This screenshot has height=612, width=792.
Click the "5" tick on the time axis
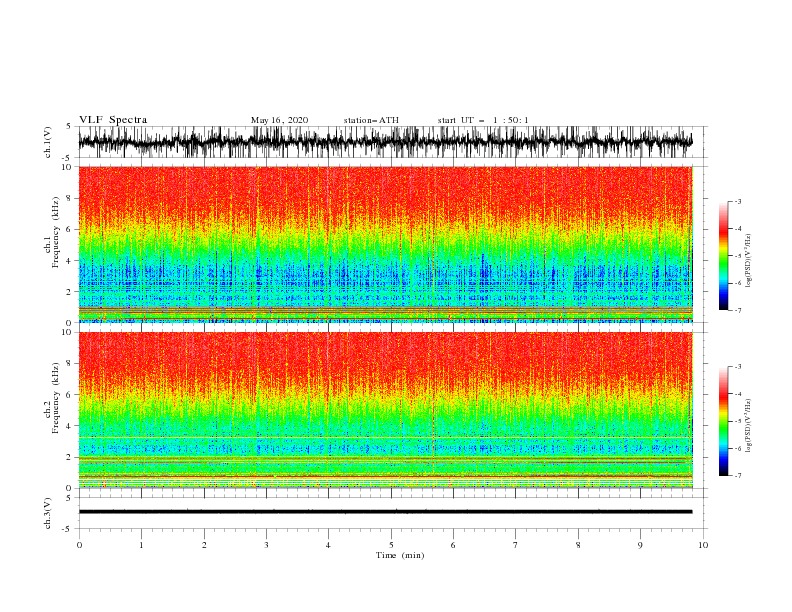coord(391,545)
